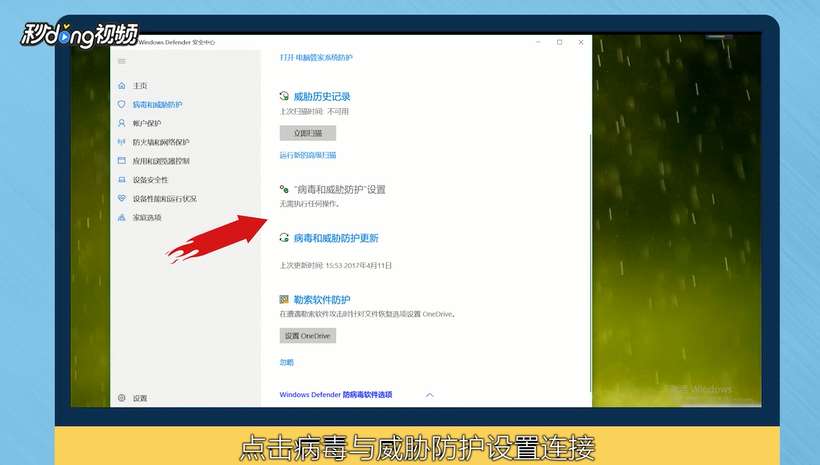820x465 pixels.
Task: Minimize the Windows Defender window
Action: tap(538, 42)
